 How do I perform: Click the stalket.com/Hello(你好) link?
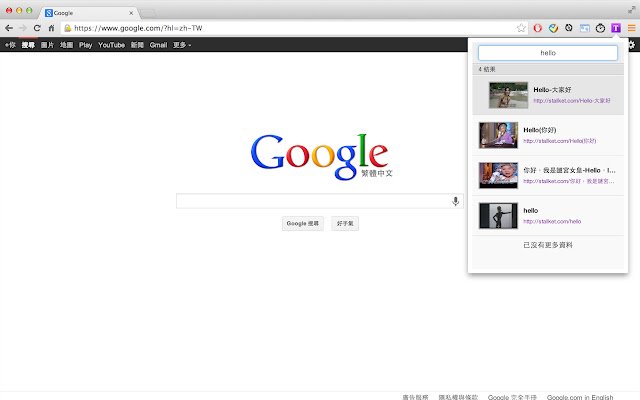point(560,141)
